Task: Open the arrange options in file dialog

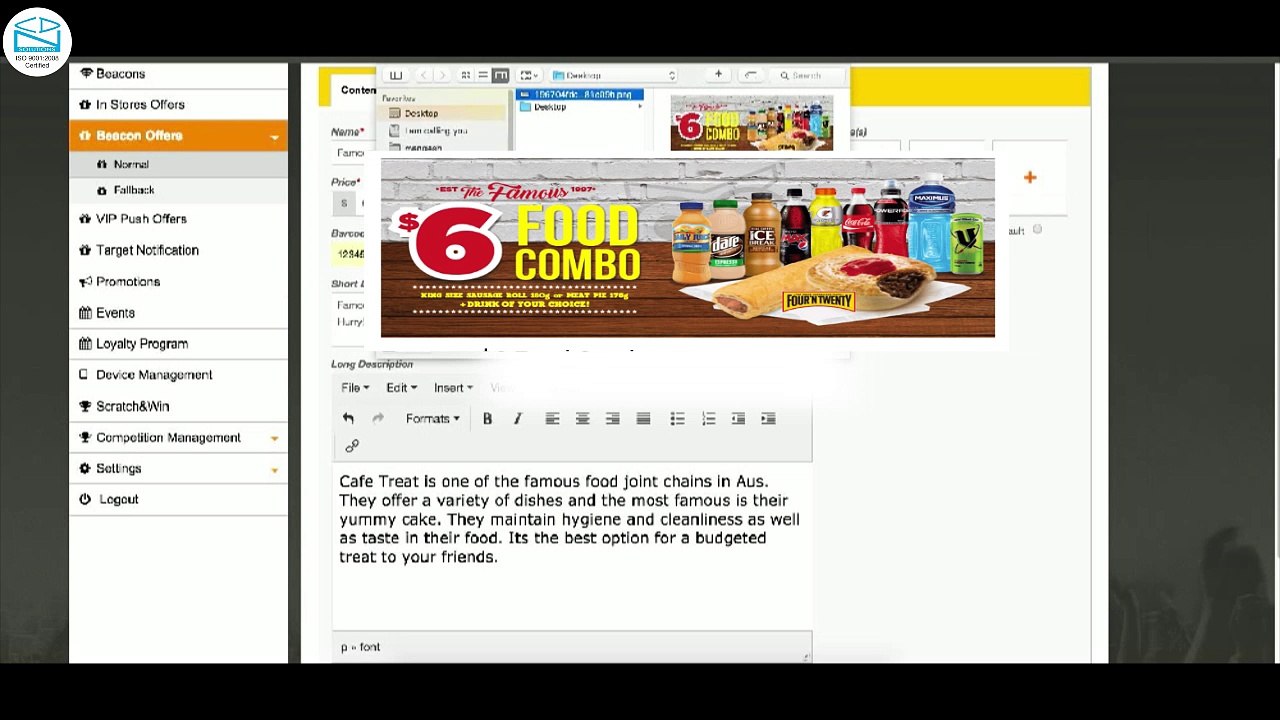Action: [529, 75]
